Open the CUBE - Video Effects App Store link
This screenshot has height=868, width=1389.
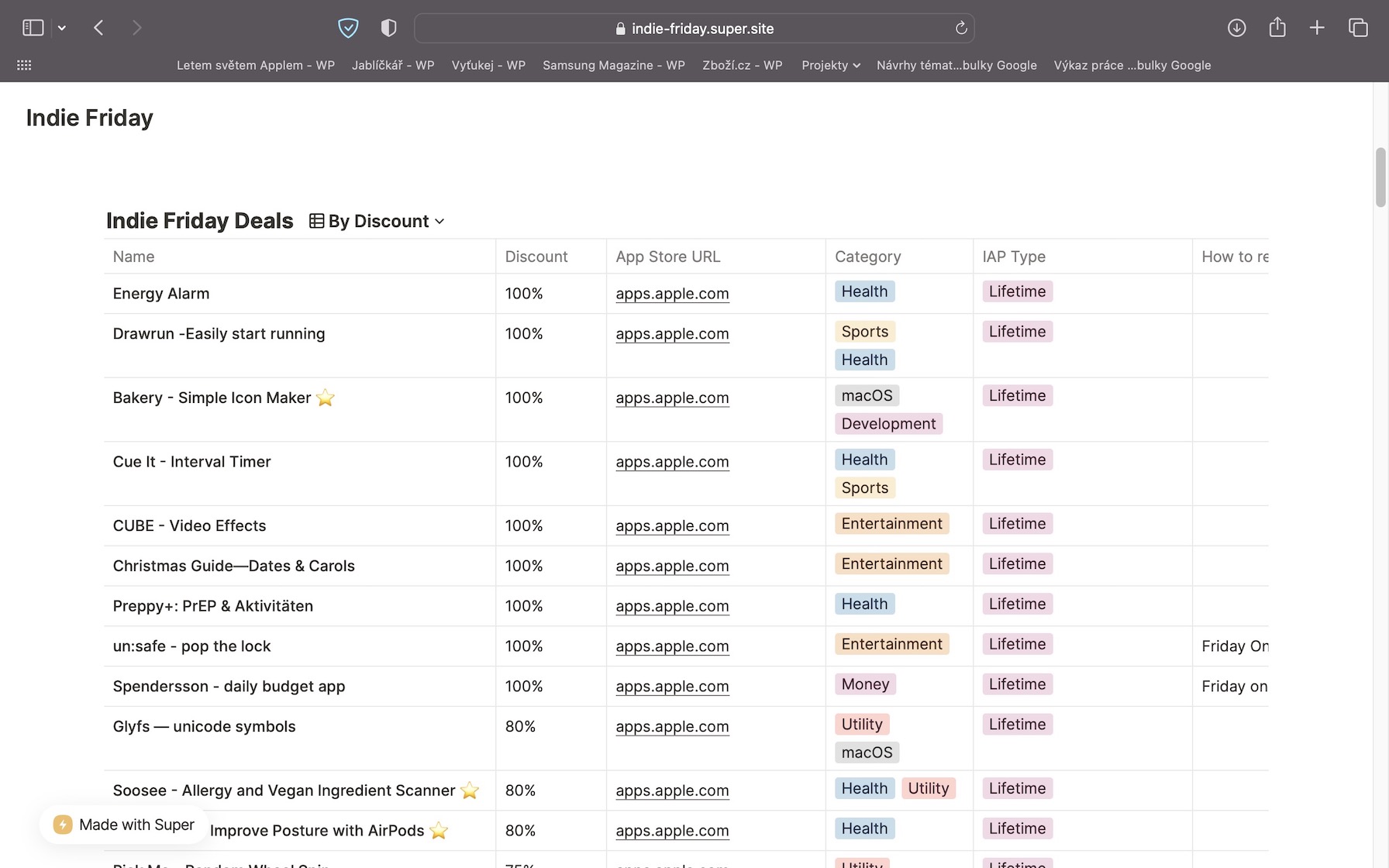click(672, 526)
